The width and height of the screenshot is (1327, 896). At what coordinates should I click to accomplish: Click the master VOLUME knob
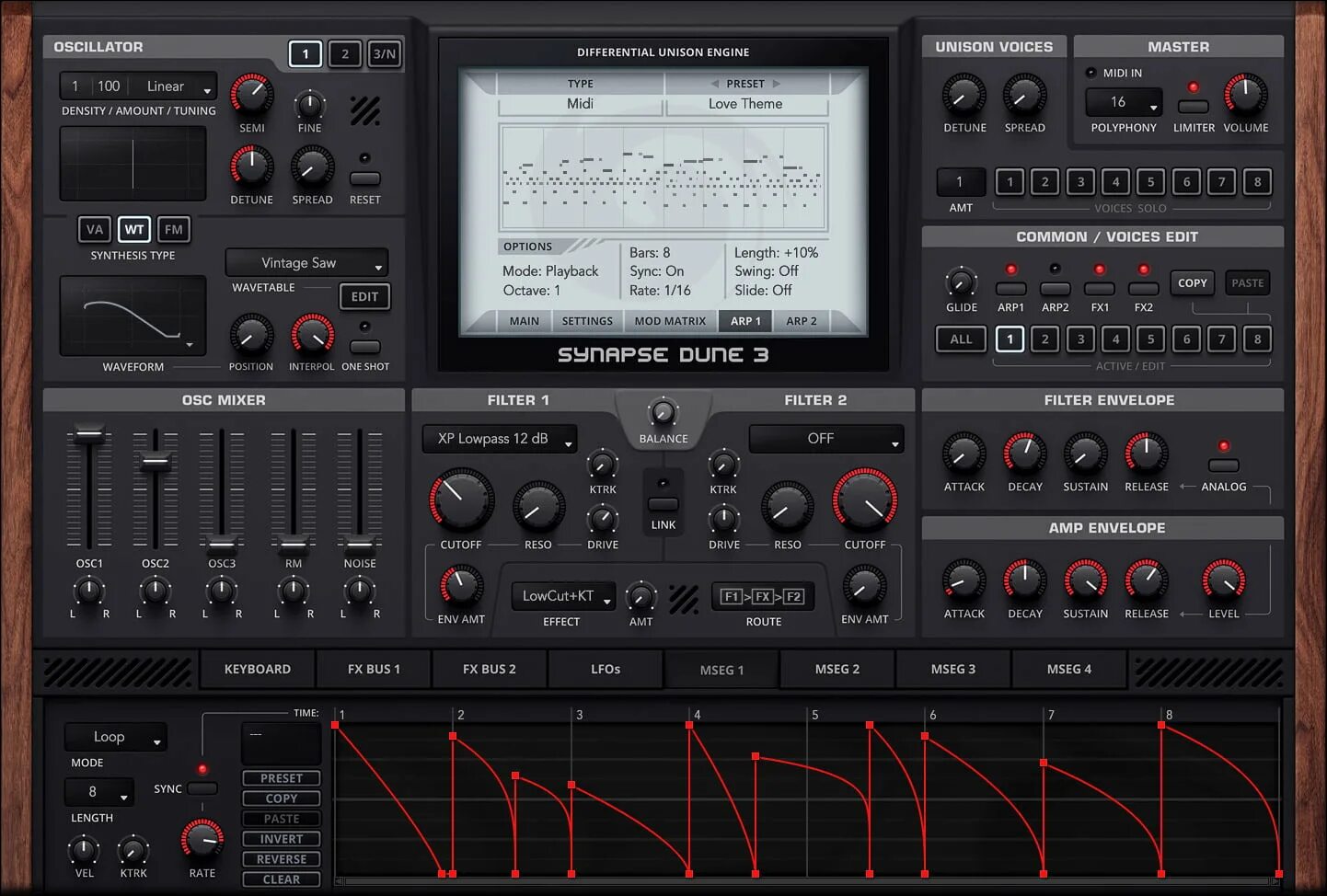pos(1245,95)
